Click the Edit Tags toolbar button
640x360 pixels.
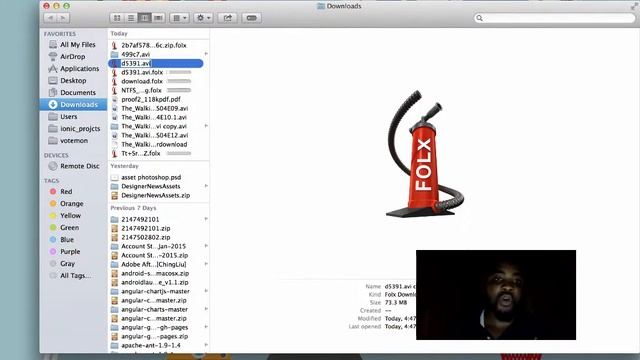pyautogui.click(x=251, y=18)
